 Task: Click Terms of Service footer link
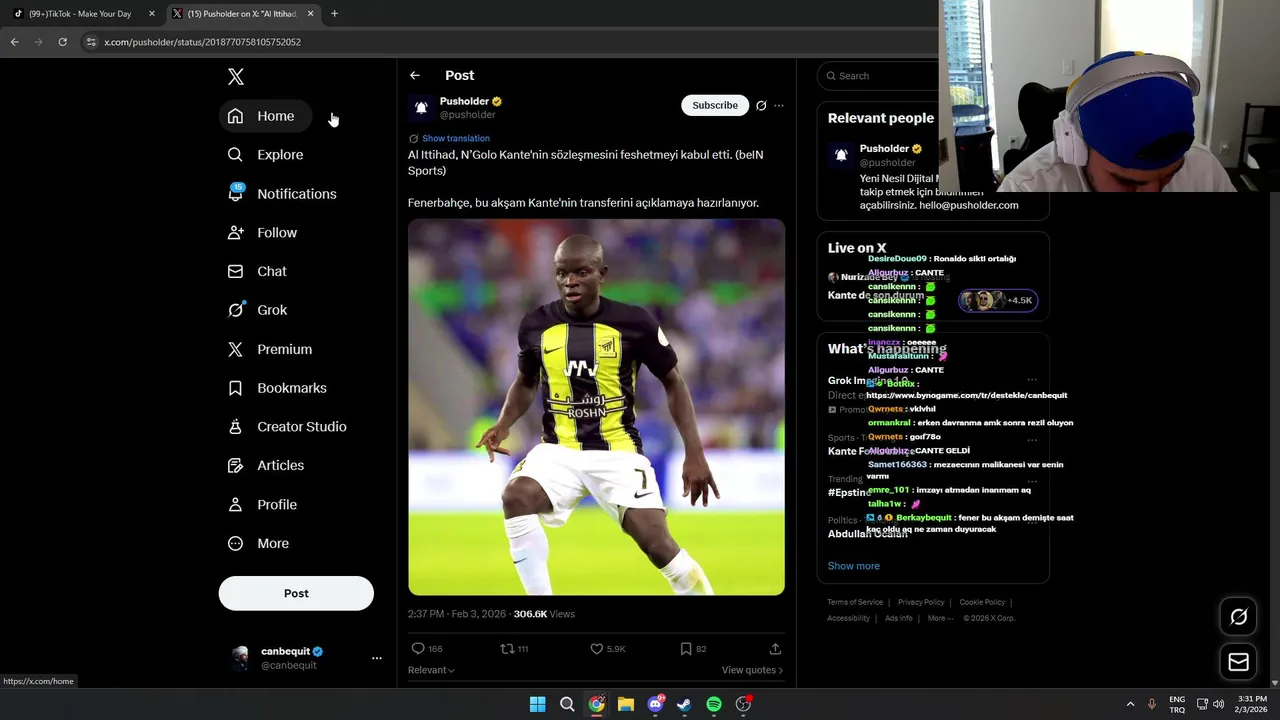tap(855, 602)
